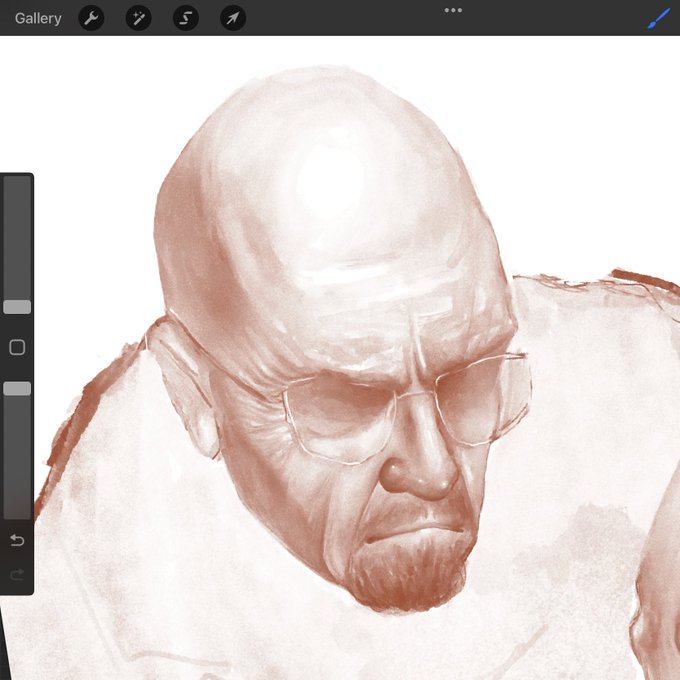Undo the last stroke
680x680 pixels.
click(x=17, y=540)
